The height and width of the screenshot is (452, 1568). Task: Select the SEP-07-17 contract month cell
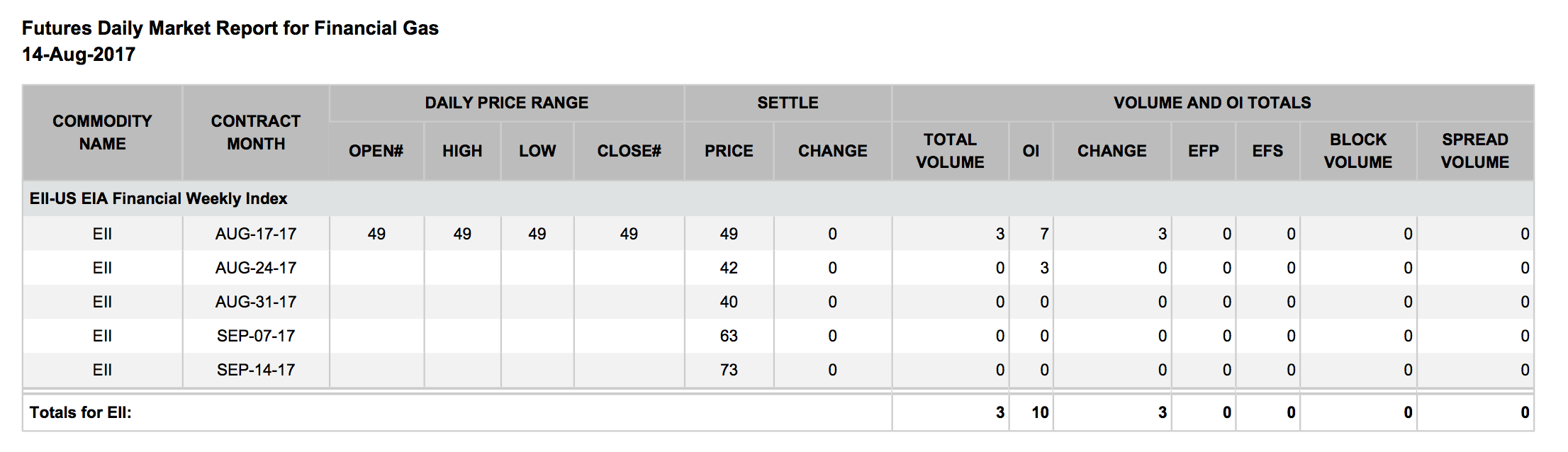pos(256,336)
